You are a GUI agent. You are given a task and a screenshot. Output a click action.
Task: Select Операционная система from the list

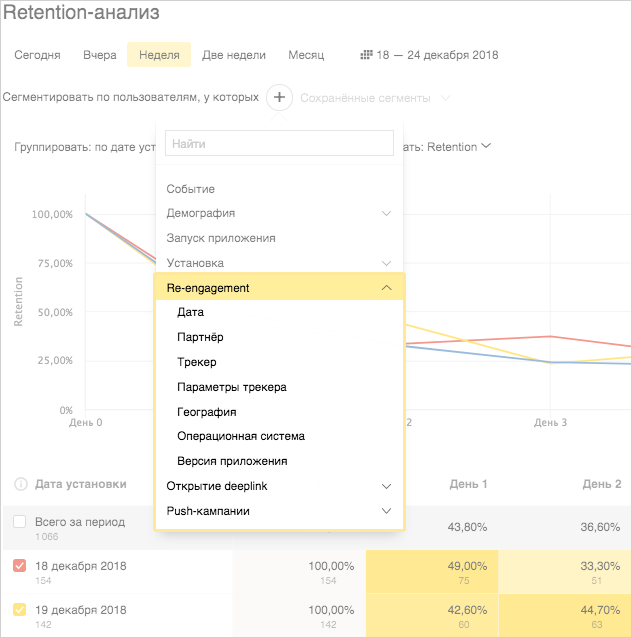tap(240, 436)
